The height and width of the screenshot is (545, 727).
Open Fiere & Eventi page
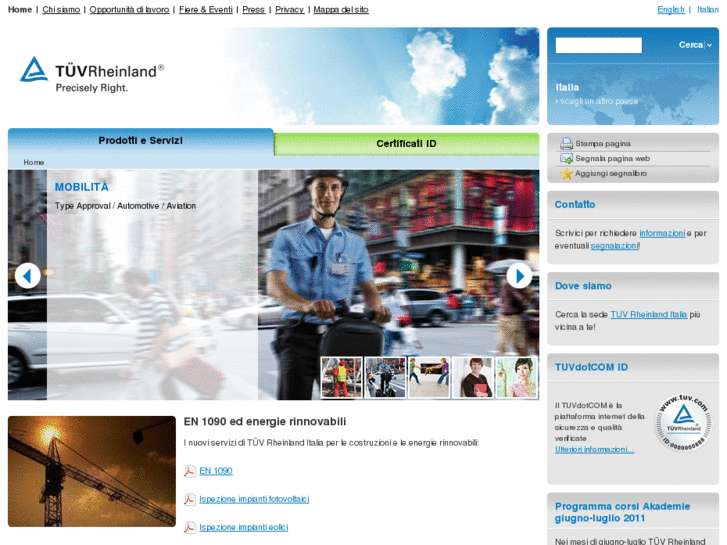point(206,9)
